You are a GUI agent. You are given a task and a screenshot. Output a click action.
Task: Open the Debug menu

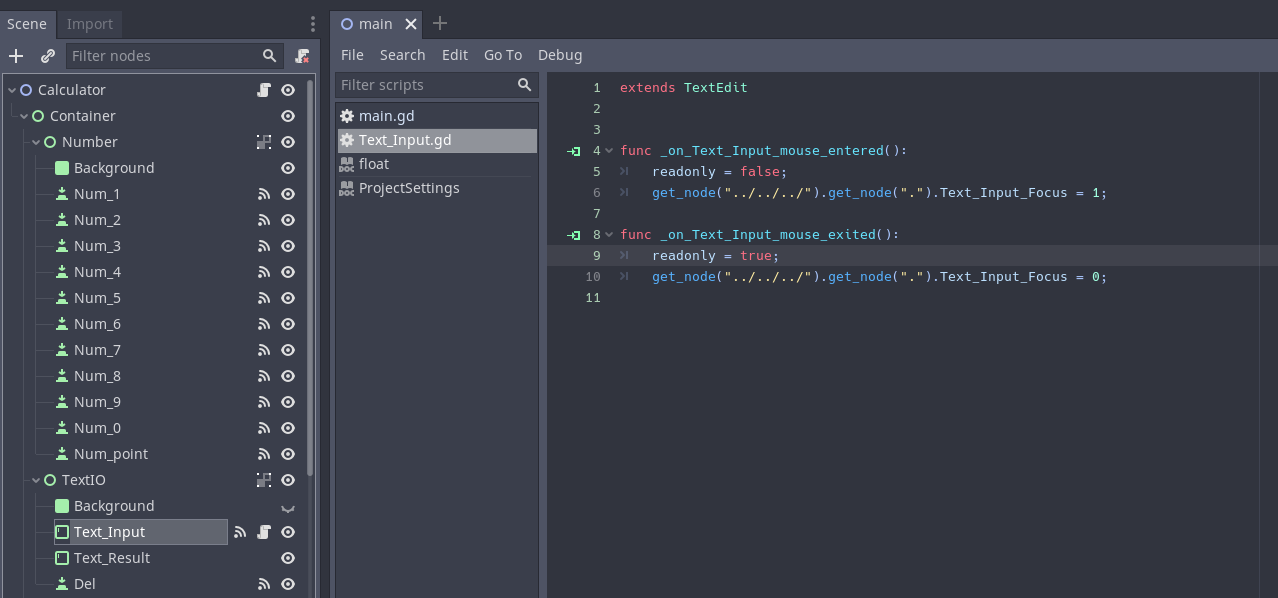559,55
